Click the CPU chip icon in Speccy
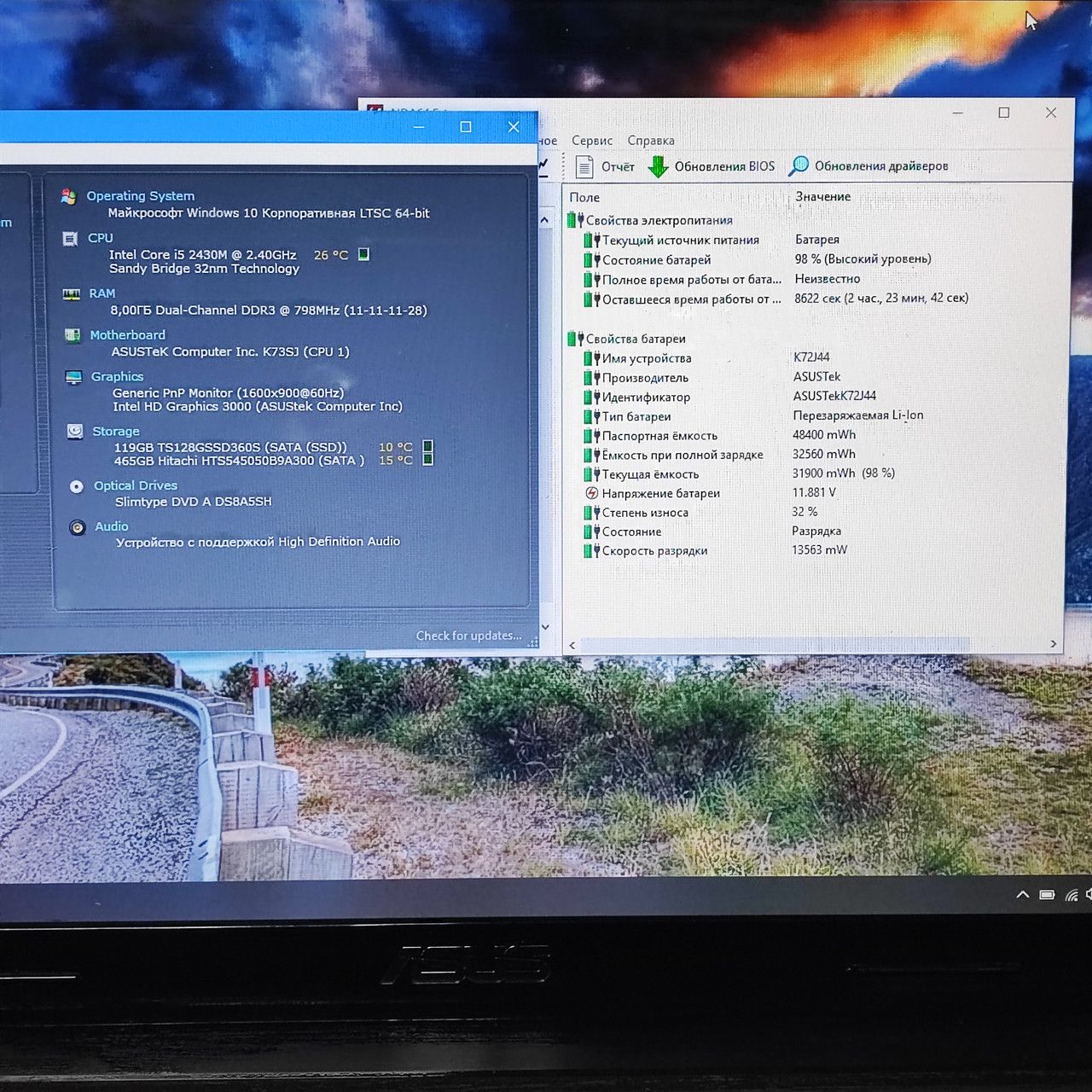This screenshot has height=1092, width=1092. coord(70,239)
